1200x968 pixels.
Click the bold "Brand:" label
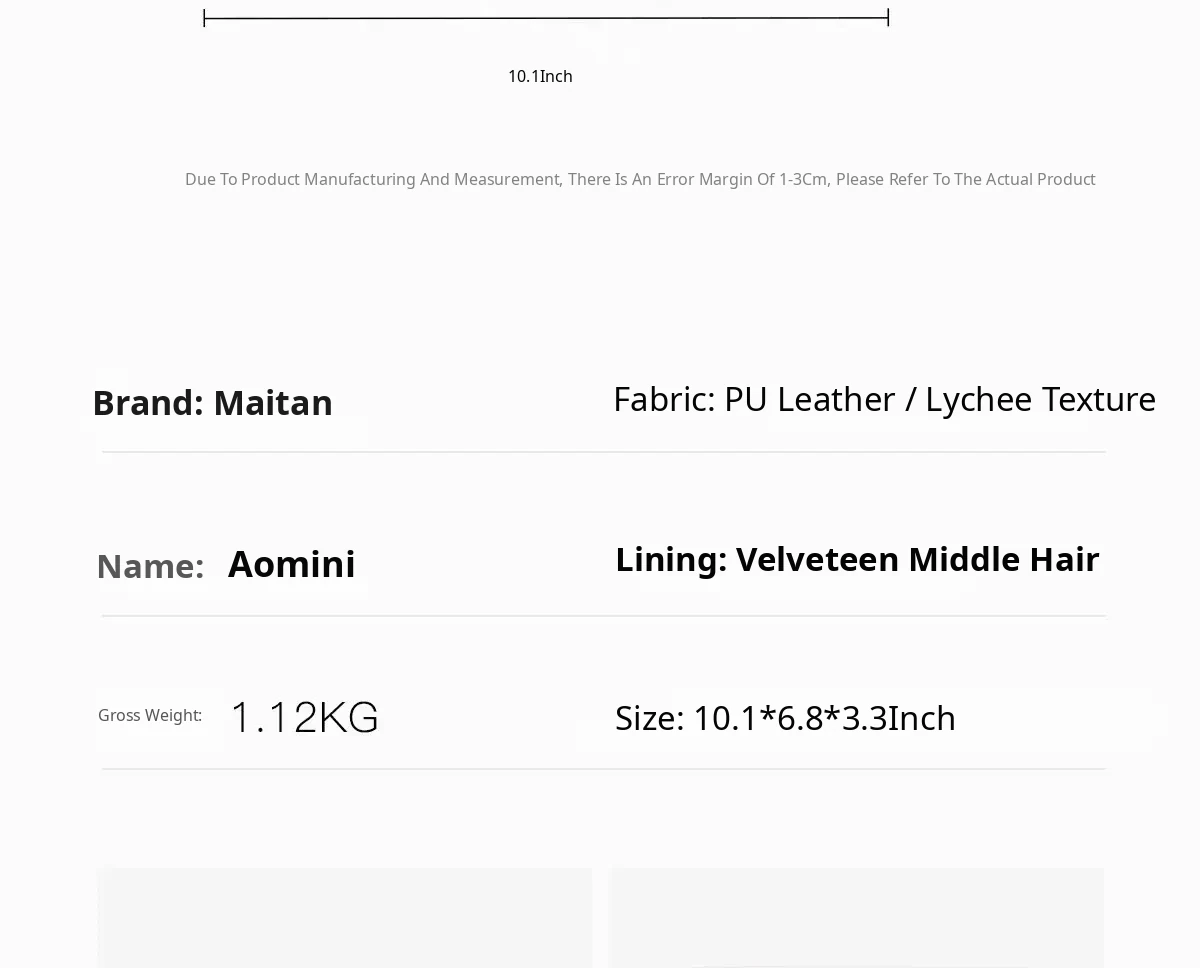[x=148, y=403]
